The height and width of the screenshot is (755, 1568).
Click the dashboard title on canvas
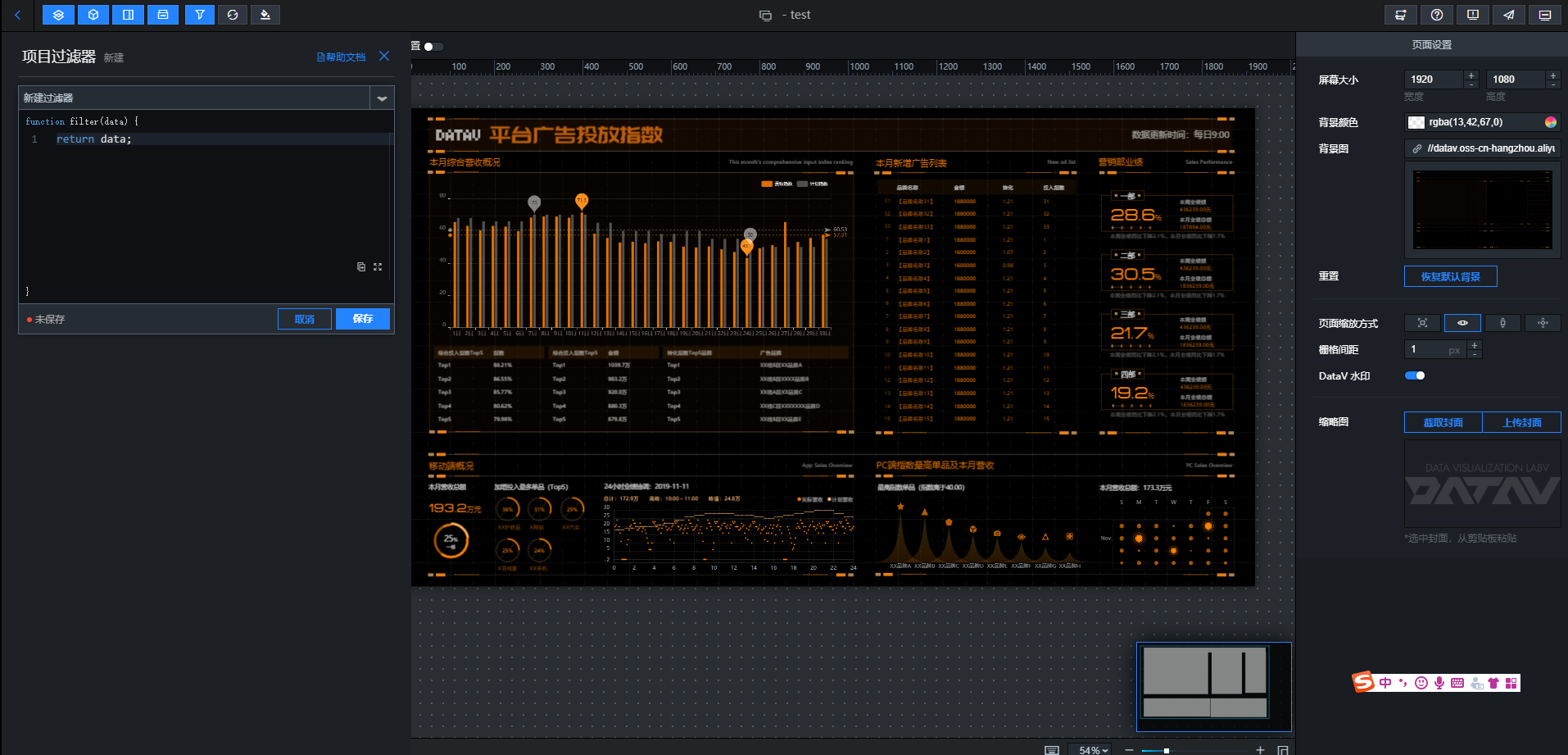(x=577, y=134)
